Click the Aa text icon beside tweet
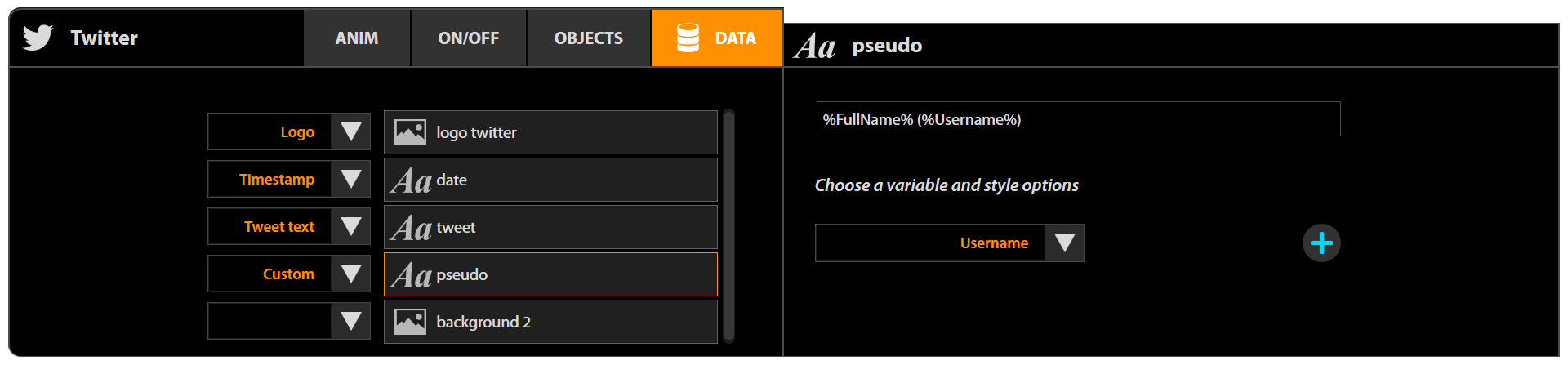Image resolution: width=1568 pixels, height=365 pixels. [411, 228]
